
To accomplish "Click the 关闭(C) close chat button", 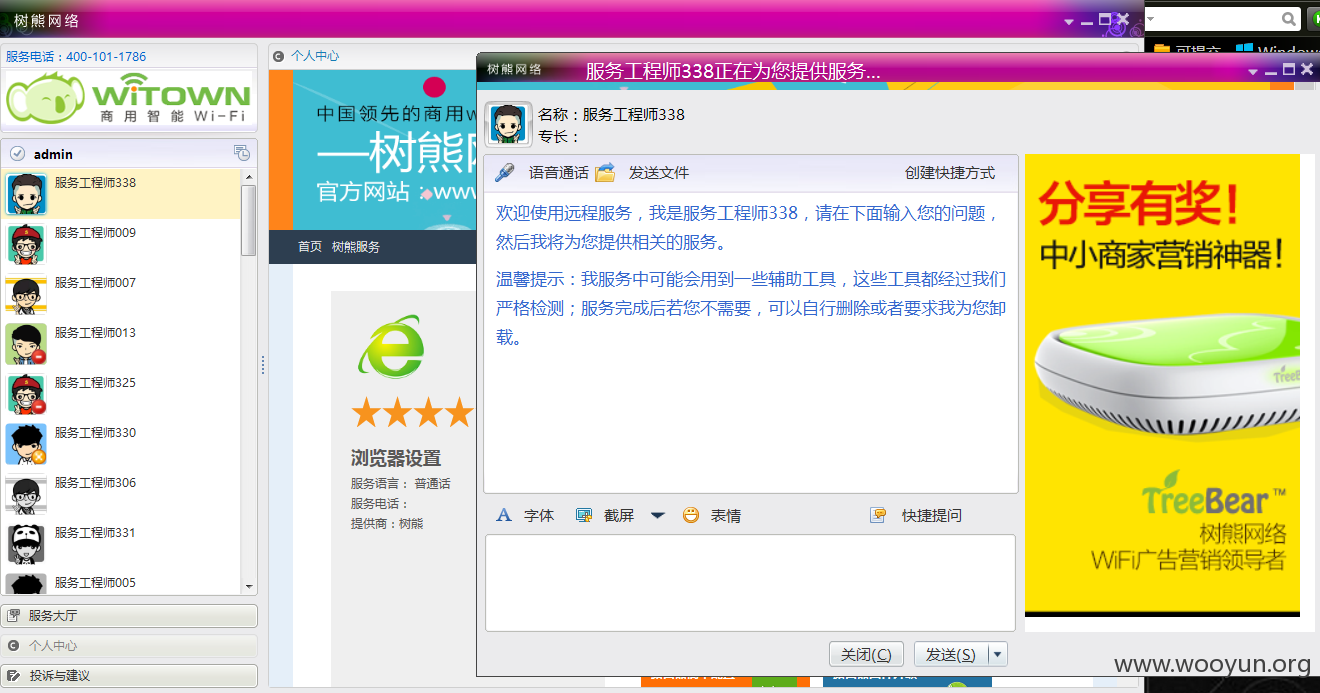I will 866,655.
